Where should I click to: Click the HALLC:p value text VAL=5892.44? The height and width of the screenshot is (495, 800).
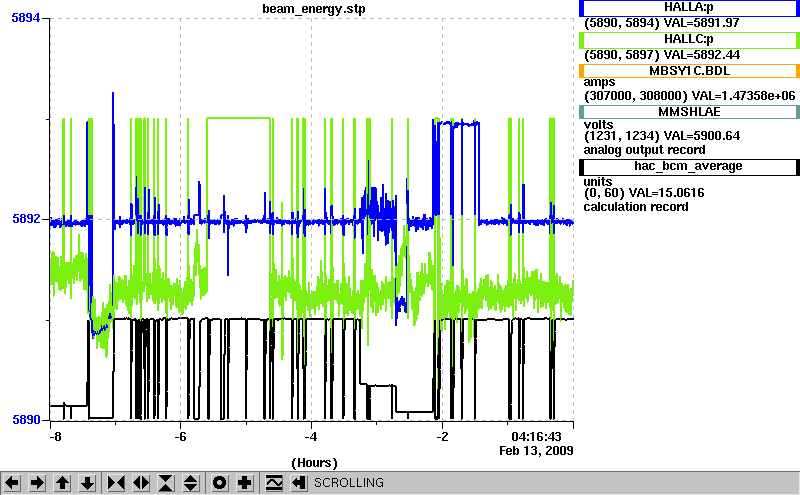[x=702, y=55]
